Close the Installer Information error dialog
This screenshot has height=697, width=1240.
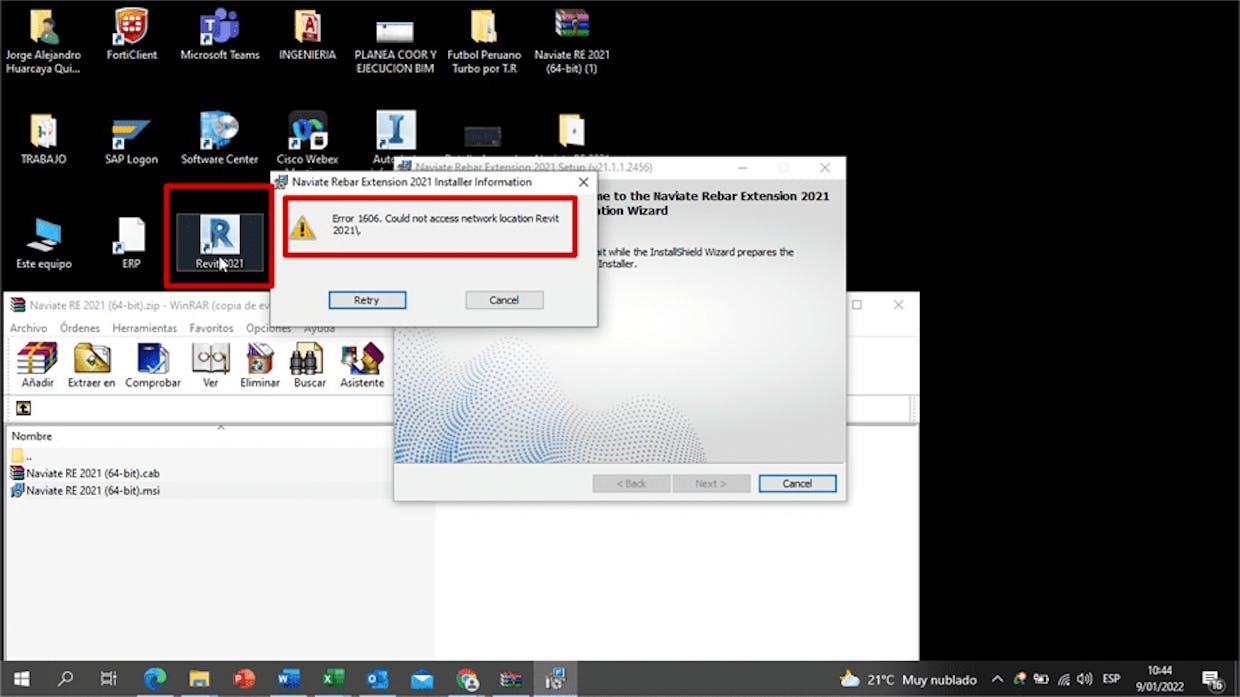[x=583, y=182]
